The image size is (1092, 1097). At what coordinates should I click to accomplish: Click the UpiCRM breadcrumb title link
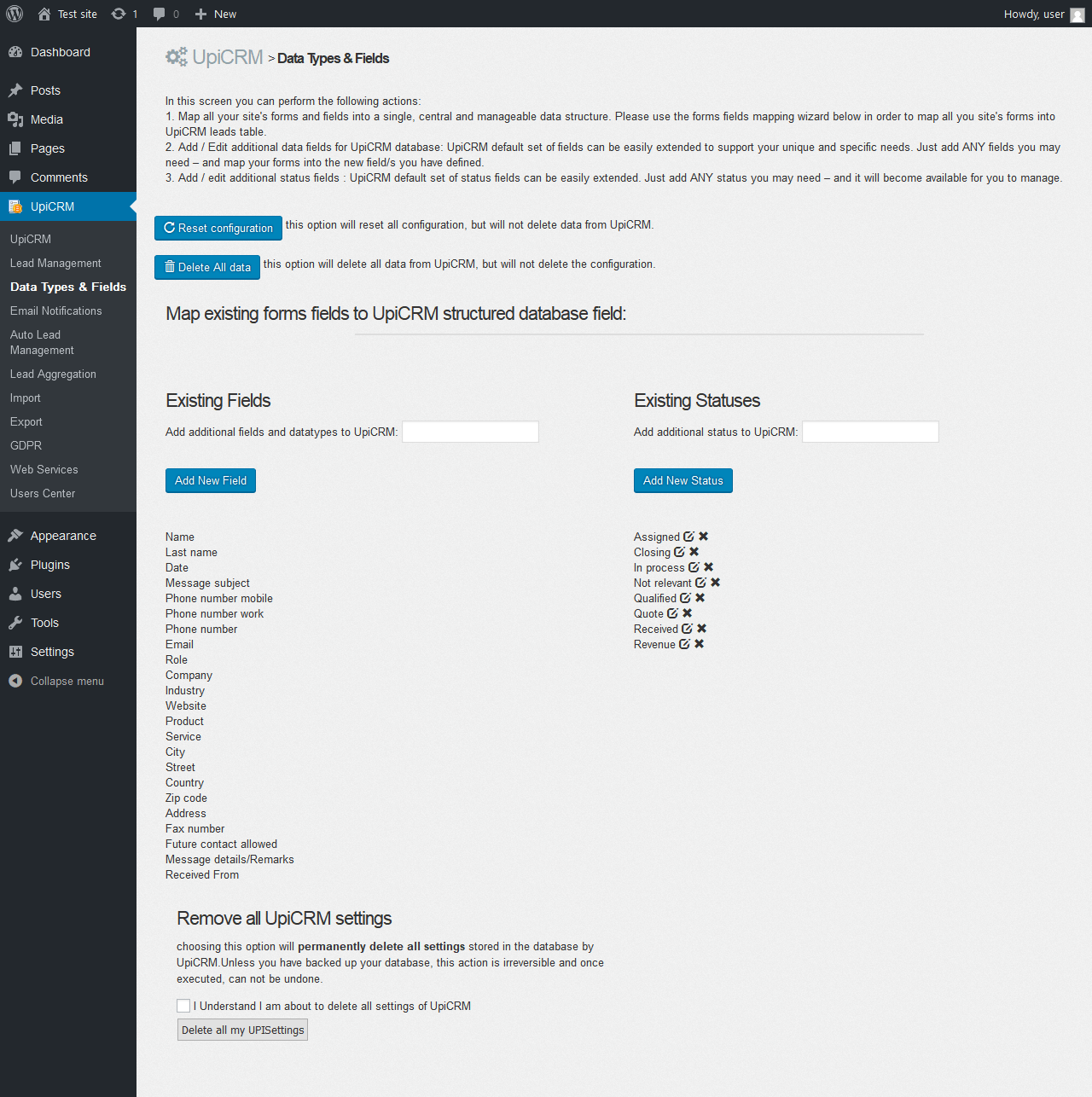click(x=228, y=57)
